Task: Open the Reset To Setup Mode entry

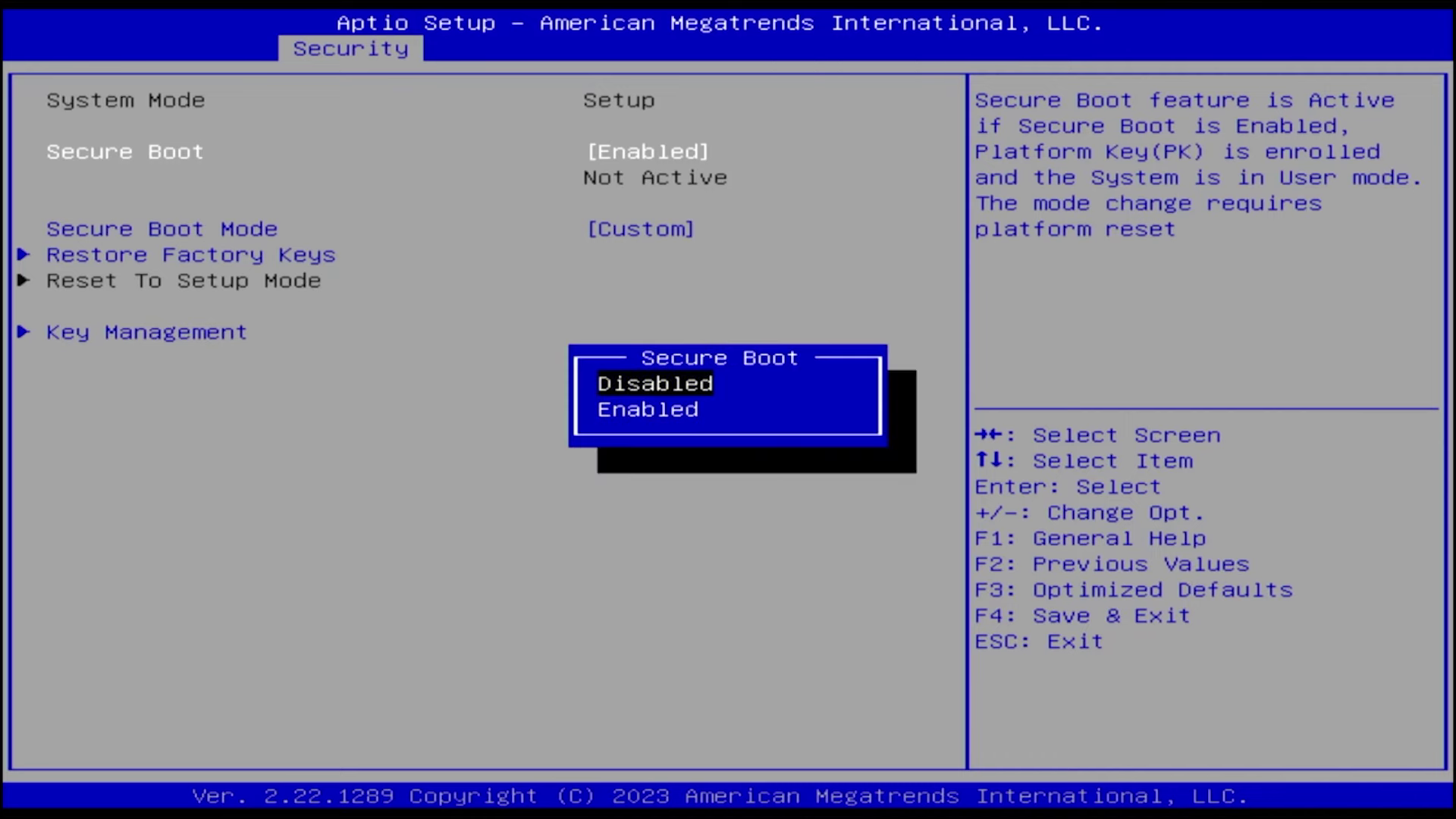Action: (183, 281)
